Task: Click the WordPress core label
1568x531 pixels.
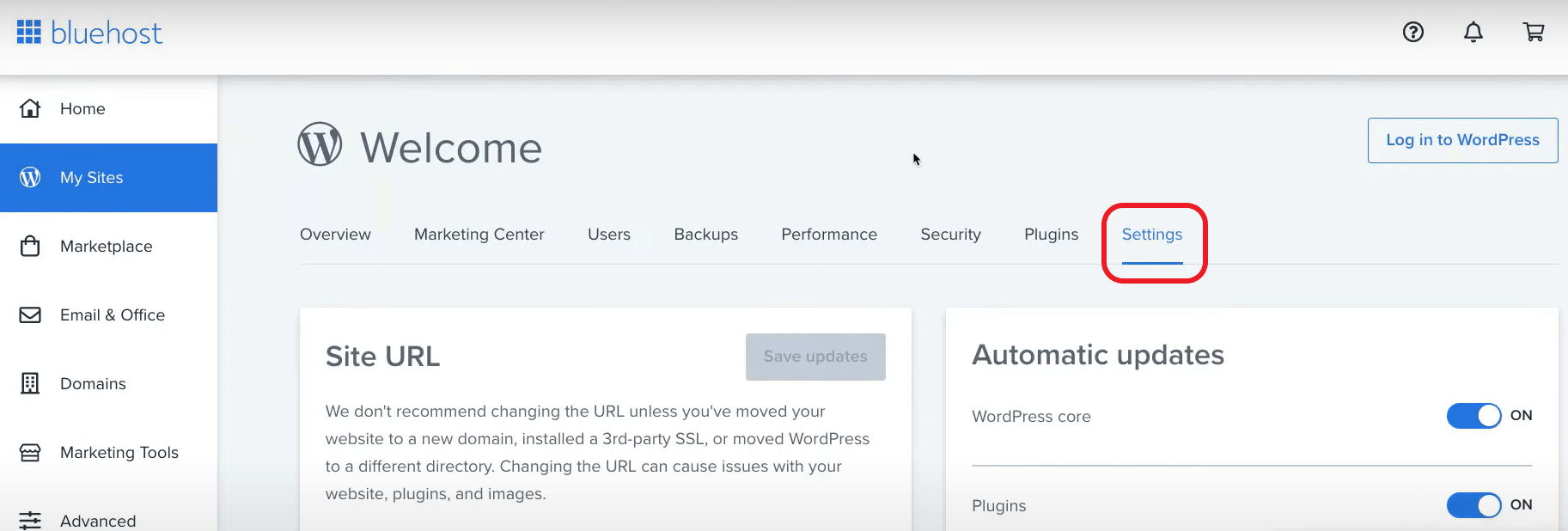Action: tap(1031, 417)
